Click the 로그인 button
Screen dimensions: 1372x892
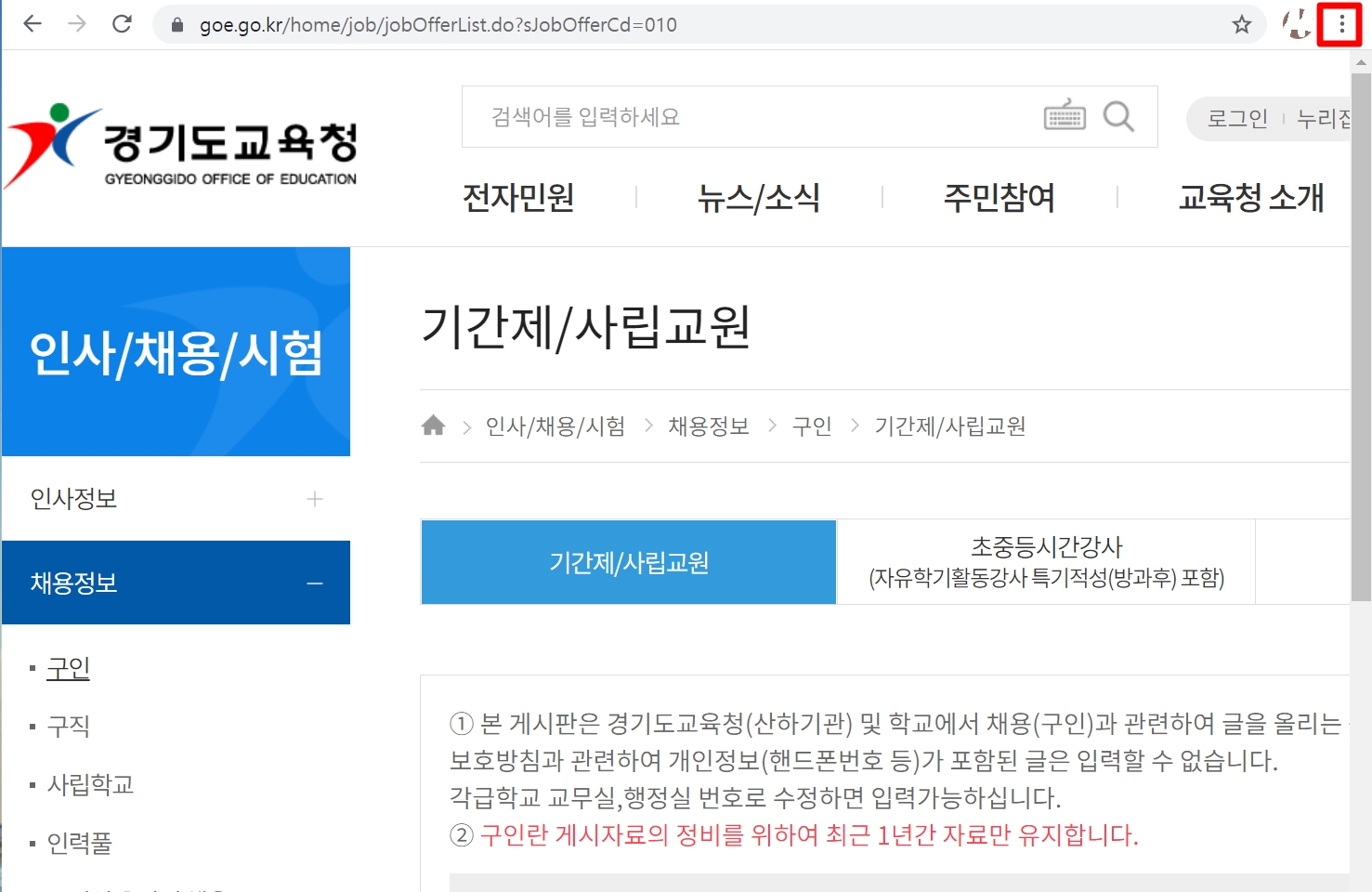(x=1237, y=119)
